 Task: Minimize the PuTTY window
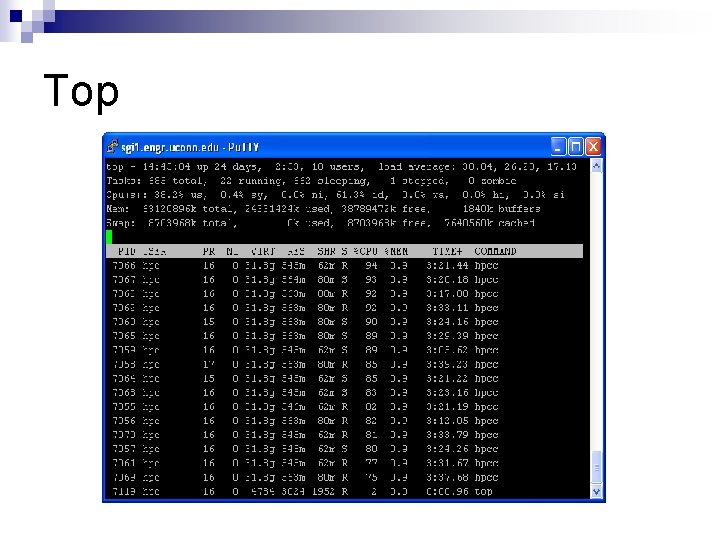coord(558,146)
